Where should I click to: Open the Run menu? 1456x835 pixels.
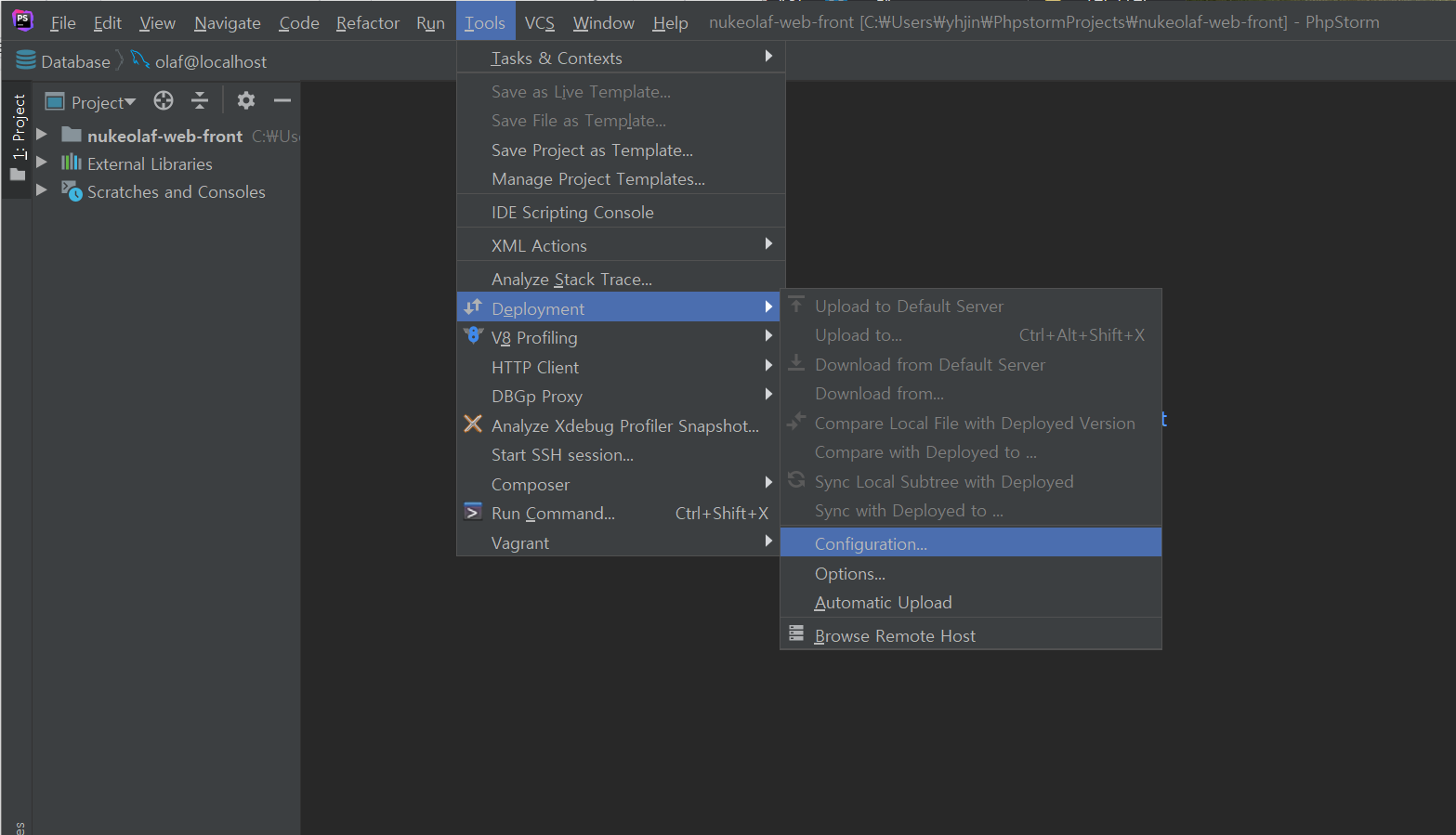pyautogui.click(x=430, y=22)
